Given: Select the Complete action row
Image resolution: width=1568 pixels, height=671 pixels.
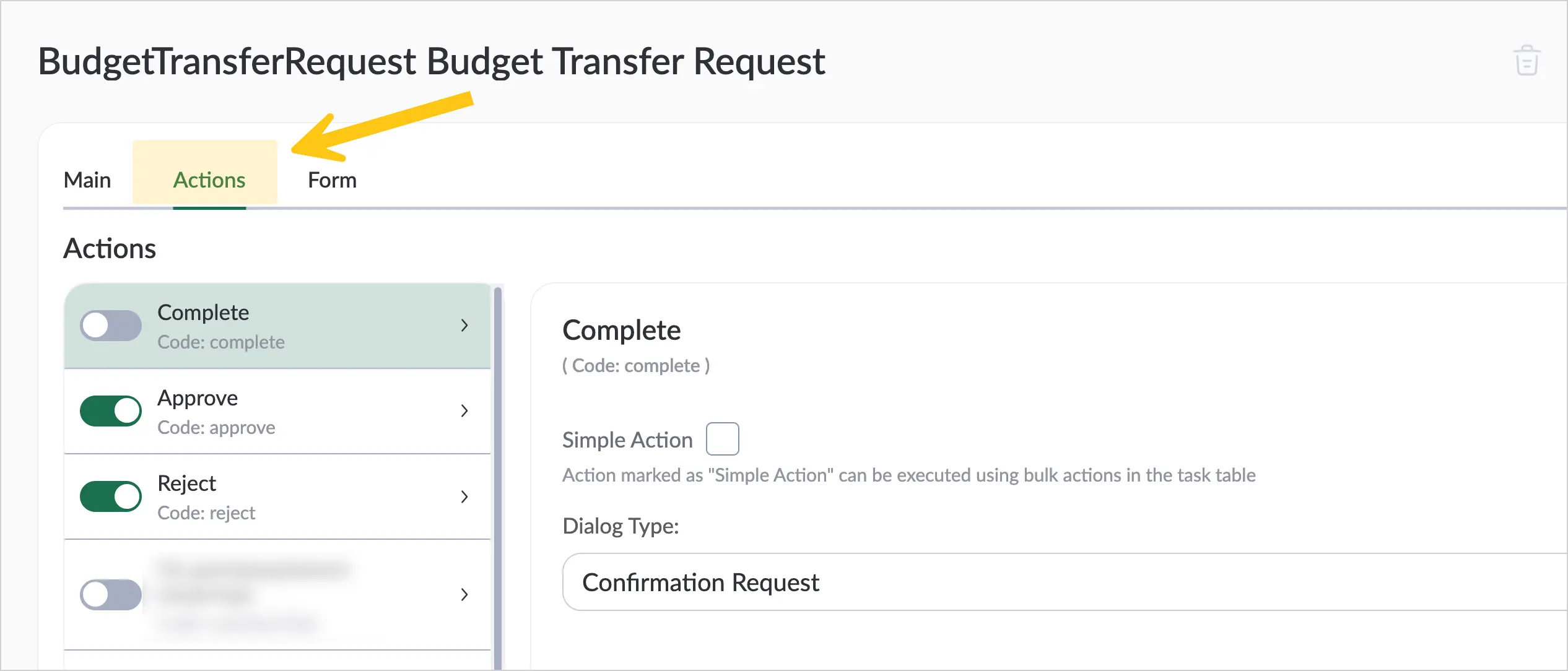Looking at the screenshot, I should (x=277, y=326).
